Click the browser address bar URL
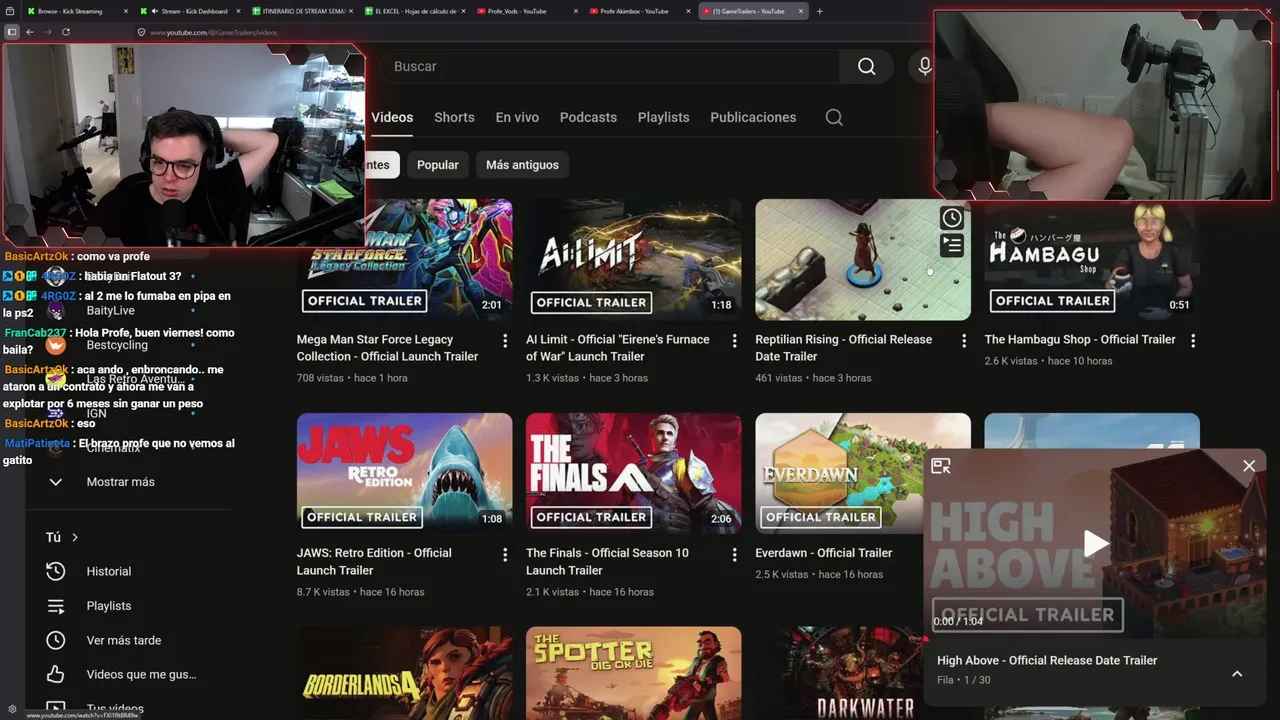Image resolution: width=1280 pixels, height=720 pixels. coord(214,32)
